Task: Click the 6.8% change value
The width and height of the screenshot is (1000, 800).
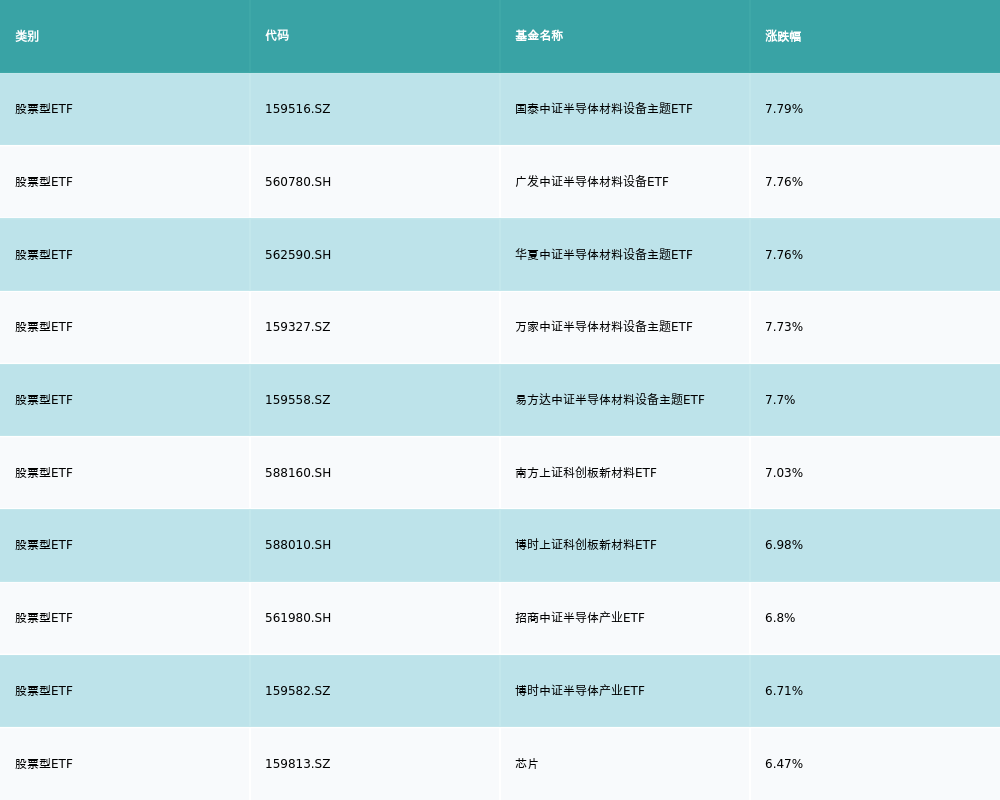Action: point(780,618)
